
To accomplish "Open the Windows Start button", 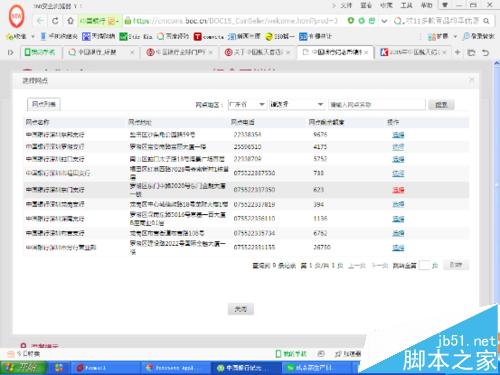I will 23,368.
